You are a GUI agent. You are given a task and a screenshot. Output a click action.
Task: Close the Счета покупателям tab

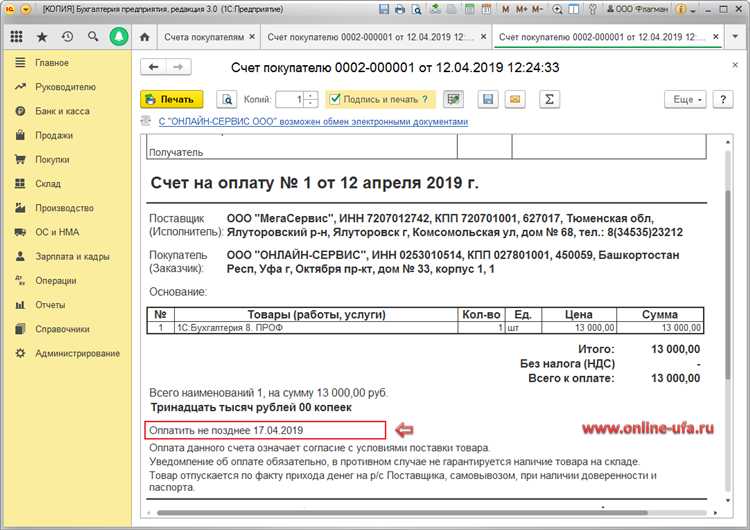click(252, 37)
